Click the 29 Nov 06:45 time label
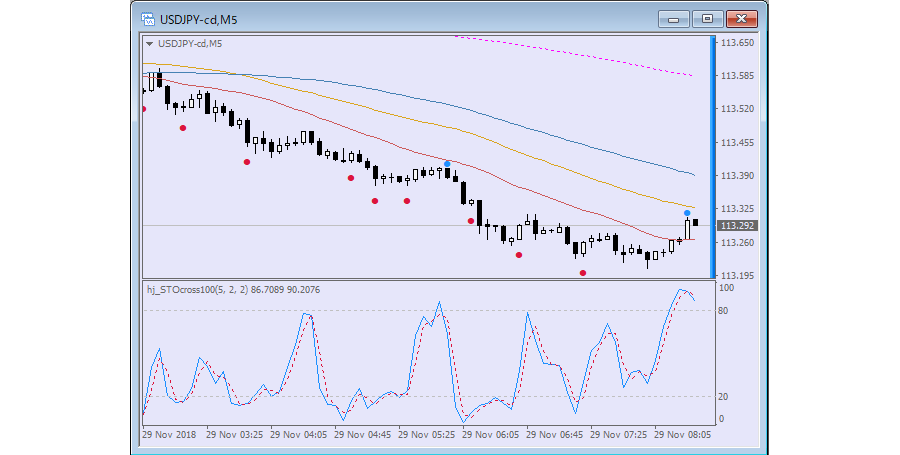The height and width of the screenshot is (455, 900). (x=554, y=435)
